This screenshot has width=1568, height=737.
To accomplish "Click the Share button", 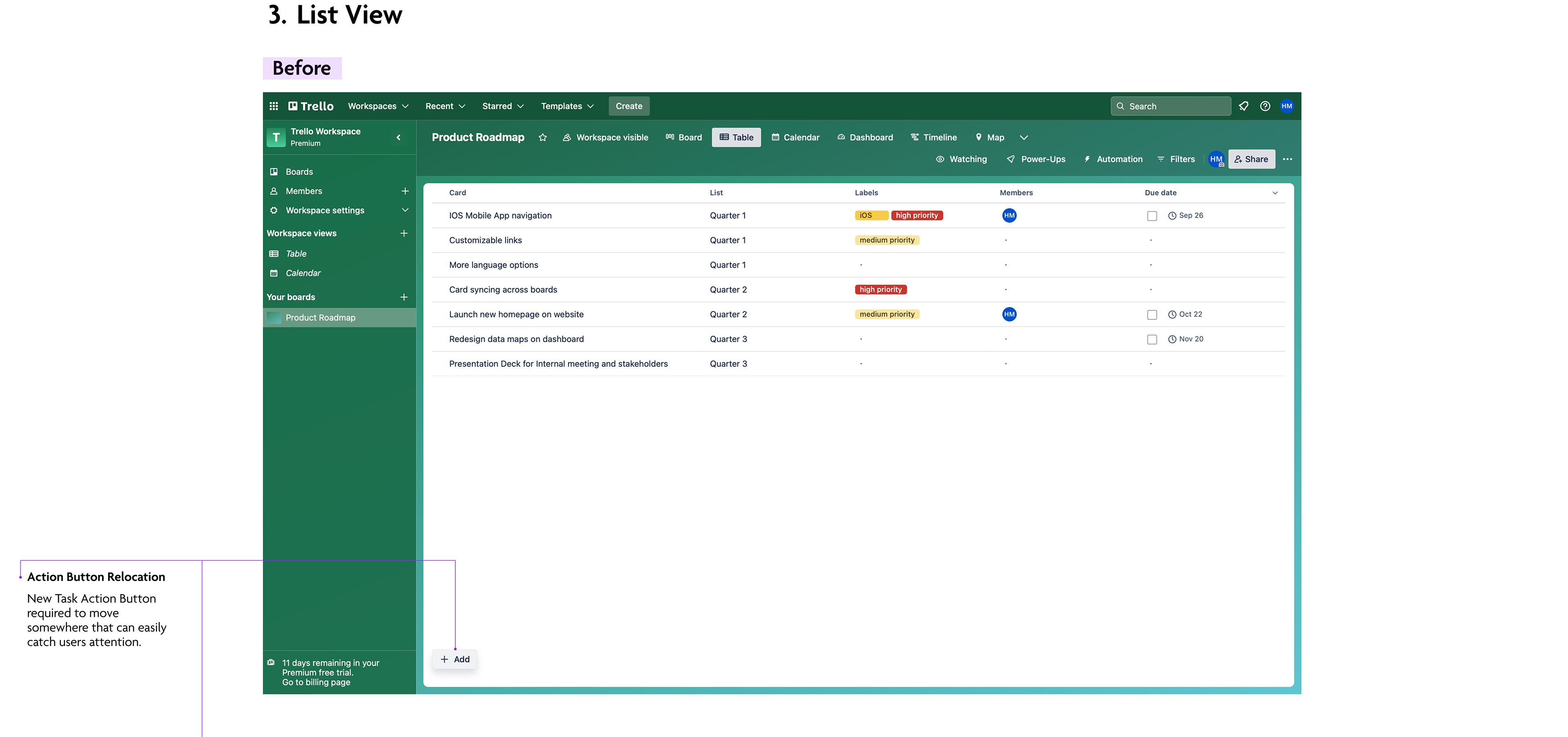I will point(1251,159).
